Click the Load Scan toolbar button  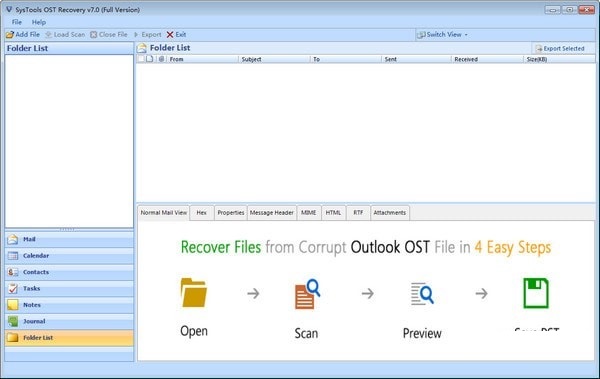tap(65, 35)
